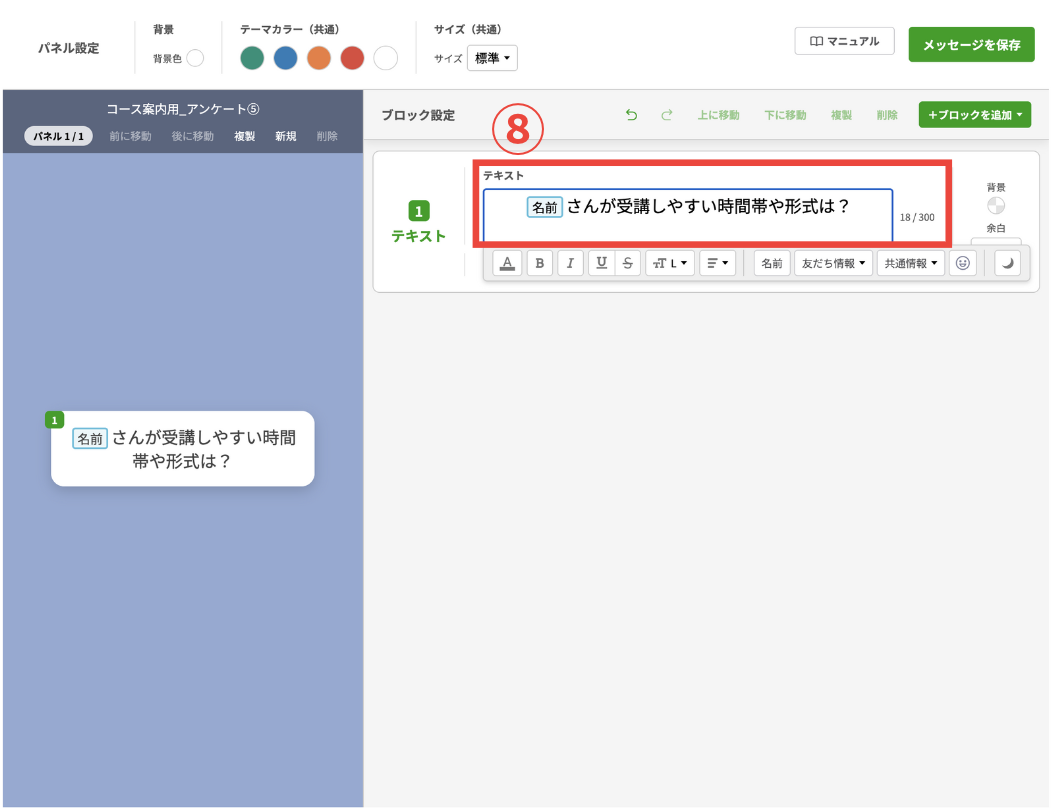Click 新規 to create a new panel

pyautogui.click(x=286, y=136)
